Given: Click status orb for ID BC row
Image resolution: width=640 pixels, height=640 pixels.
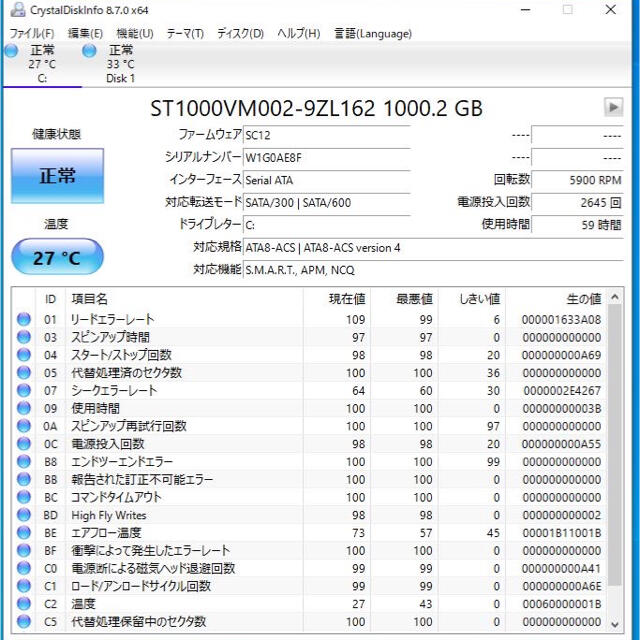Looking at the screenshot, I should click(x=24, y=497).
